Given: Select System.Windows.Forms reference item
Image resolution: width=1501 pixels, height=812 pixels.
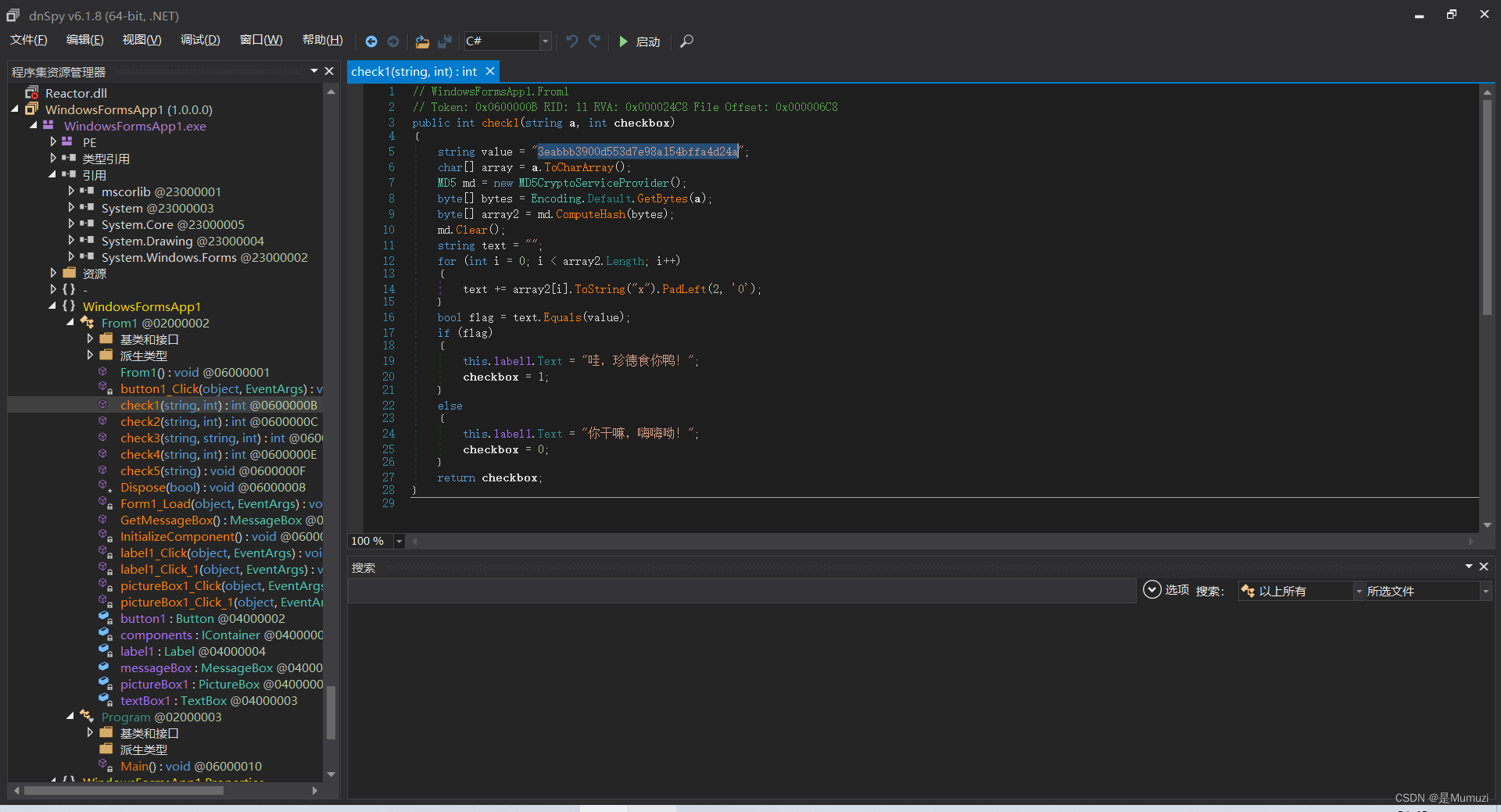Looking at the screenshot, I should (204, 257).
